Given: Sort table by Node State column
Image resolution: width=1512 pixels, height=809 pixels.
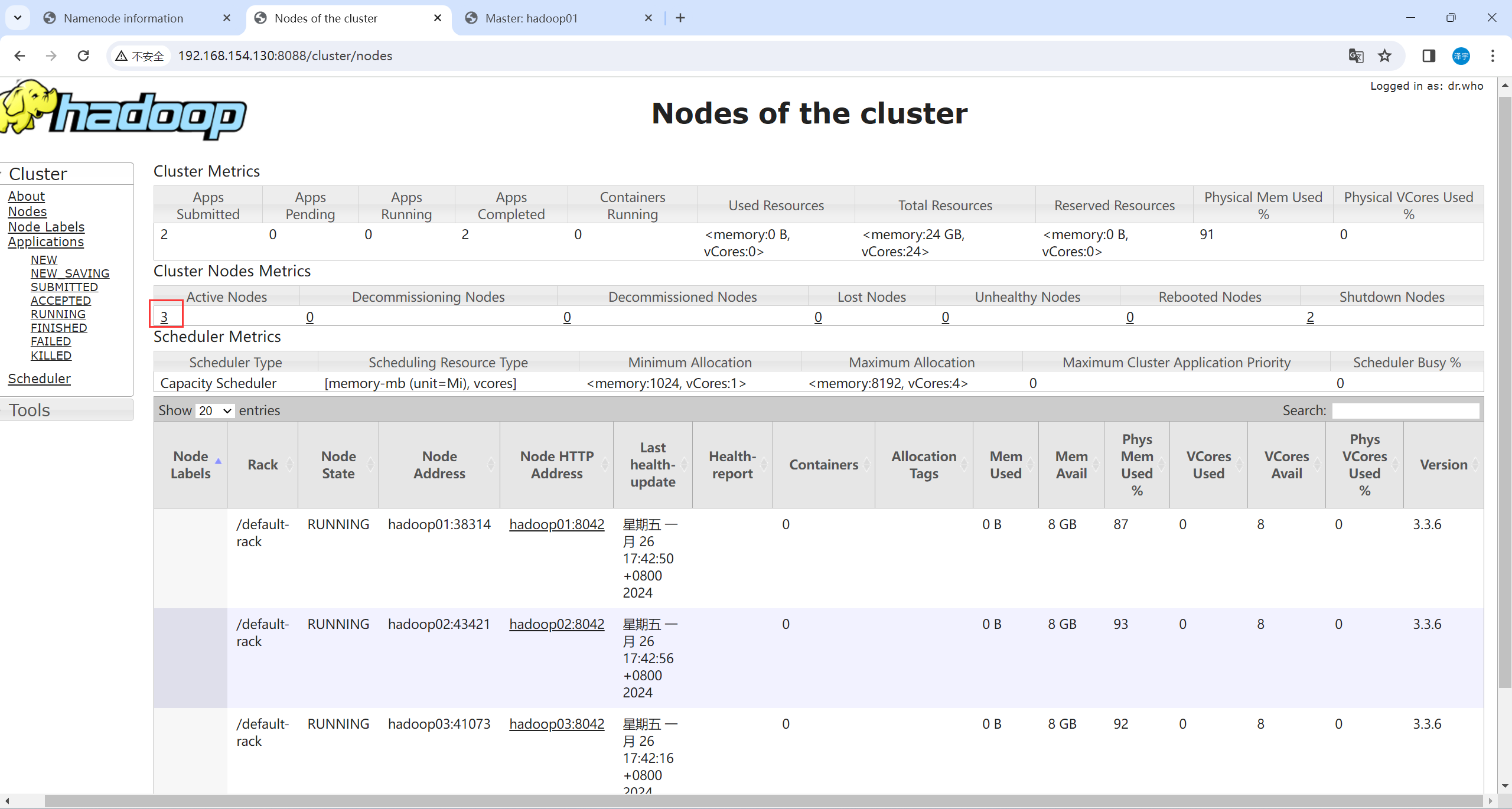Looking at the screenshot, I should [x=338, y=465].
